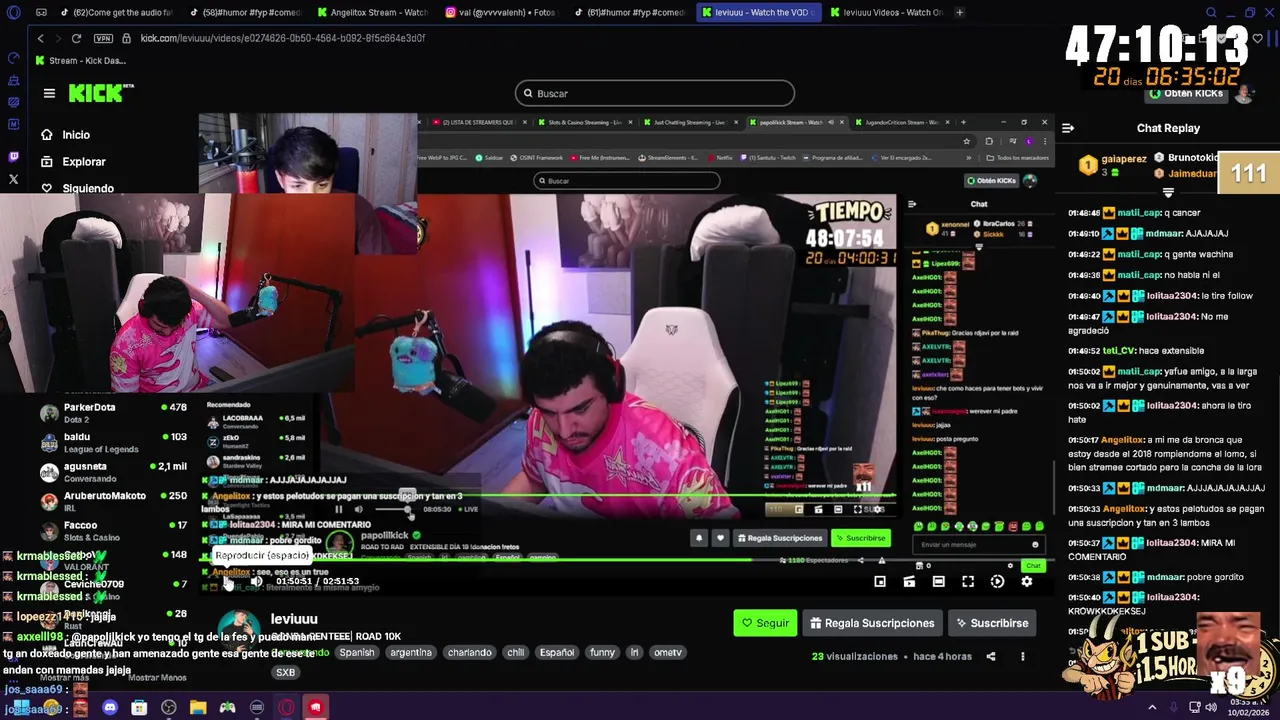Open AruberutoMakoto IRL channel

[113, 501]
